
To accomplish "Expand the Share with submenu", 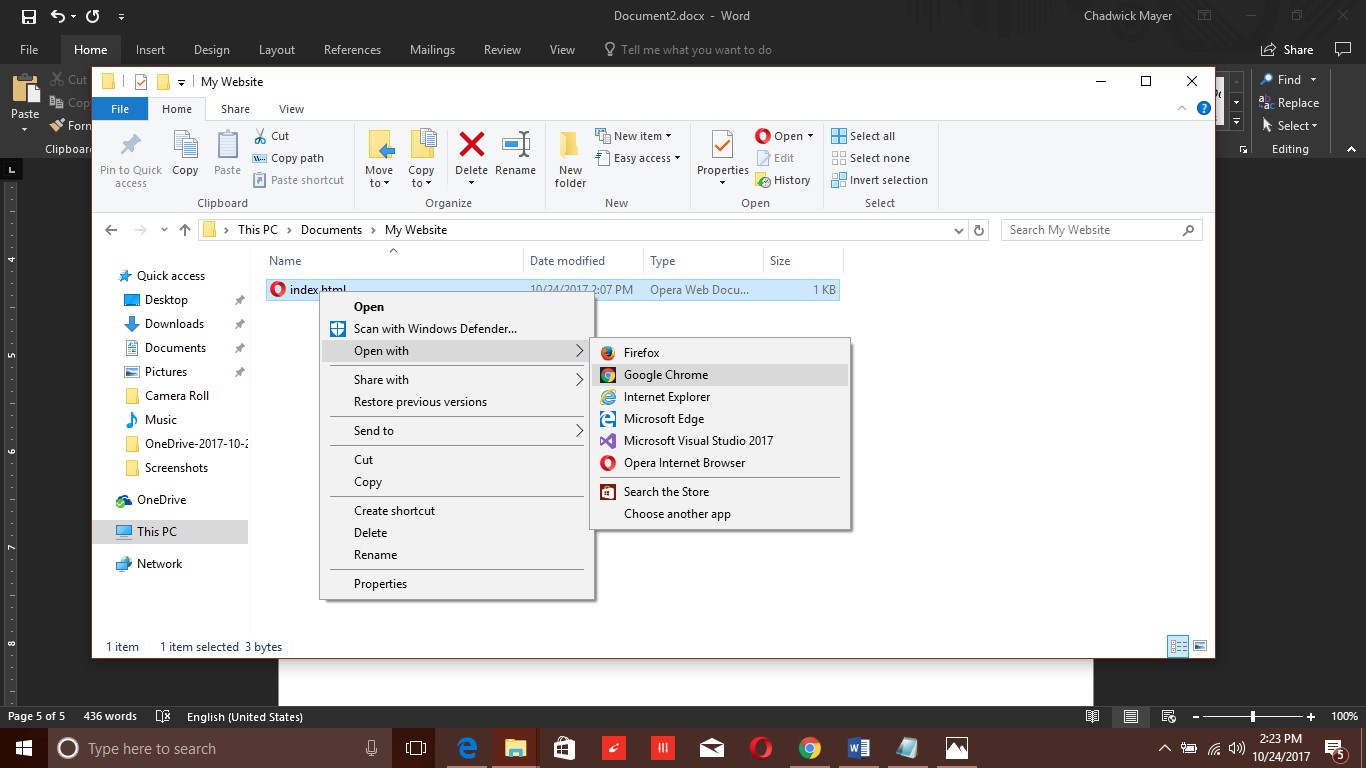I will coord(457,380).
